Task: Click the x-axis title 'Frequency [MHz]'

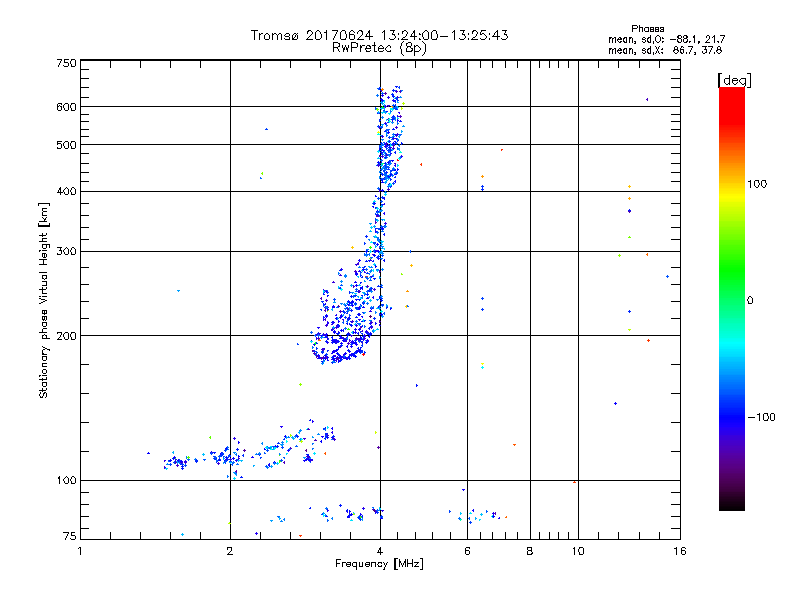Action: tap(379, 564)
